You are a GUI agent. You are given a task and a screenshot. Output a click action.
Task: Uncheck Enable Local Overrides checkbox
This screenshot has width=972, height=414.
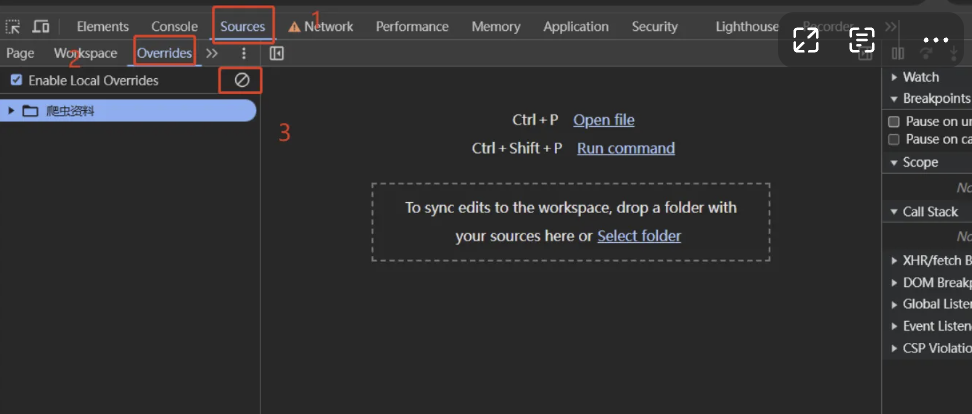[x=16, y=80]
